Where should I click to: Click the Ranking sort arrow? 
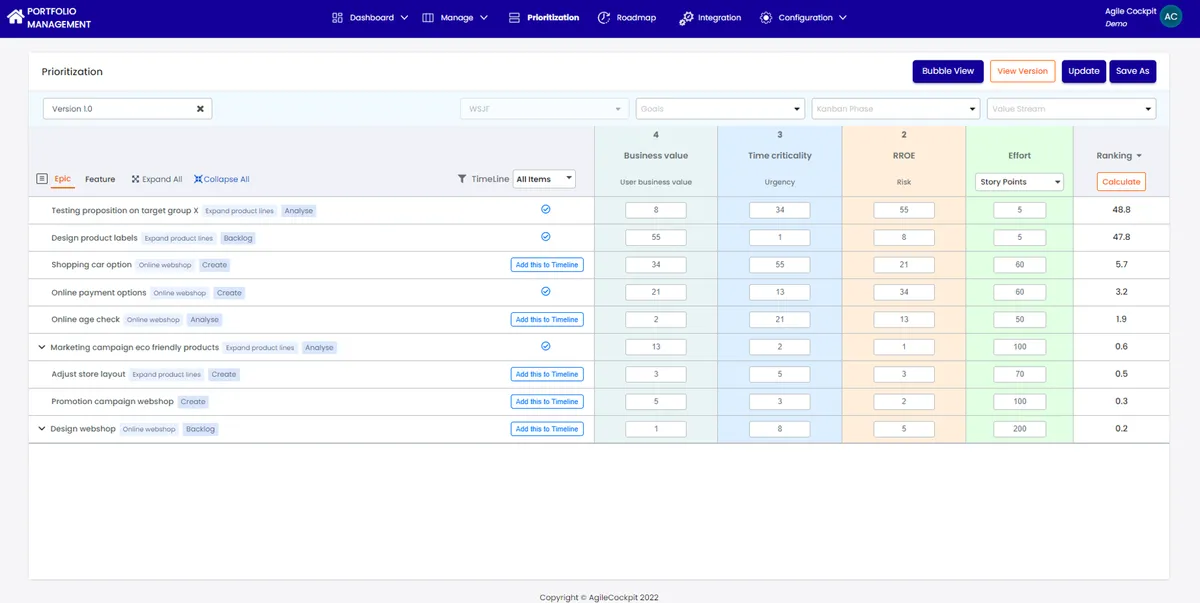pyautogui.click(x=1139, y=156)
